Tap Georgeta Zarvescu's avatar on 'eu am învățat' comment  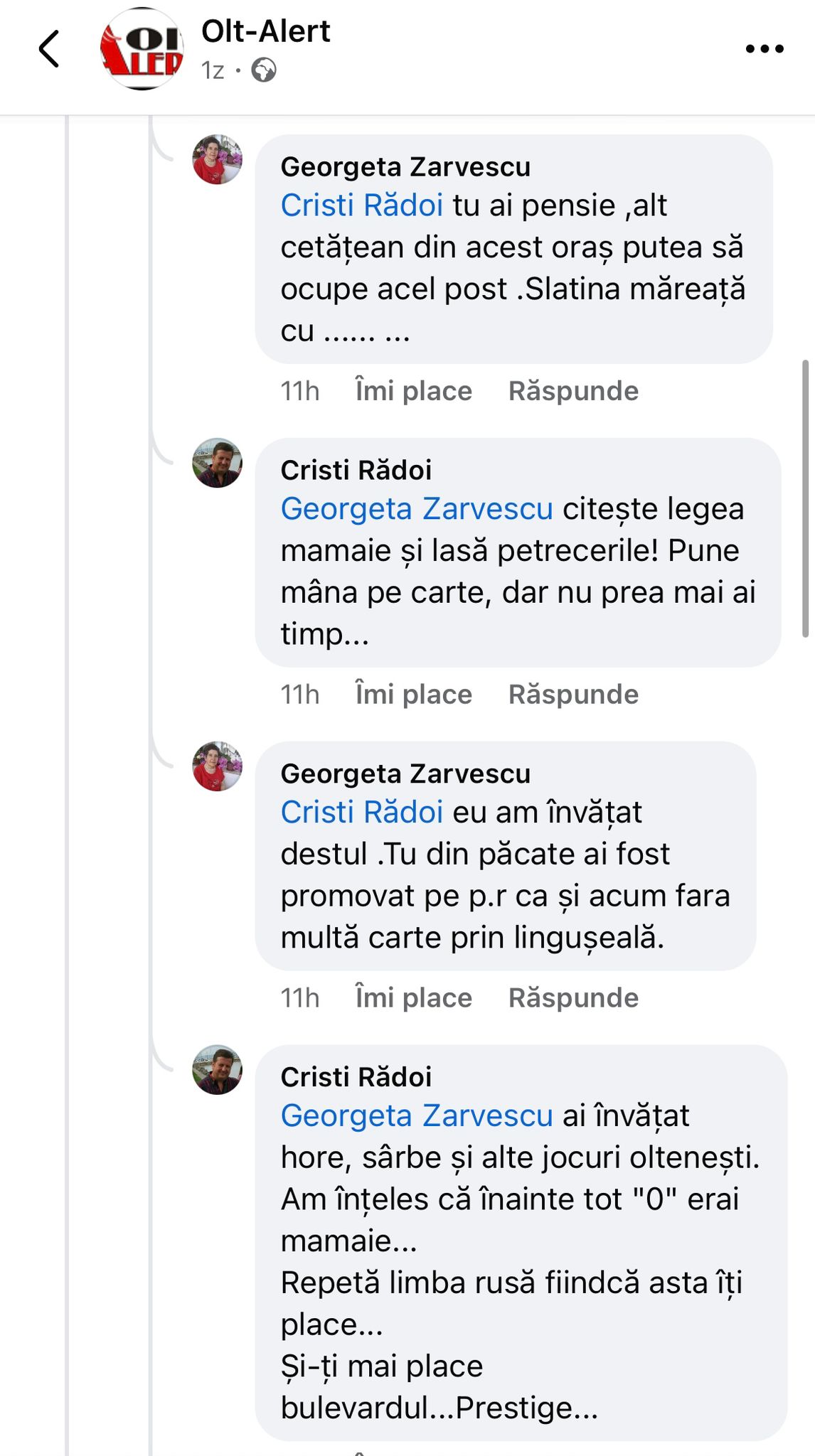pyautogui.click(x=218, y=766)
